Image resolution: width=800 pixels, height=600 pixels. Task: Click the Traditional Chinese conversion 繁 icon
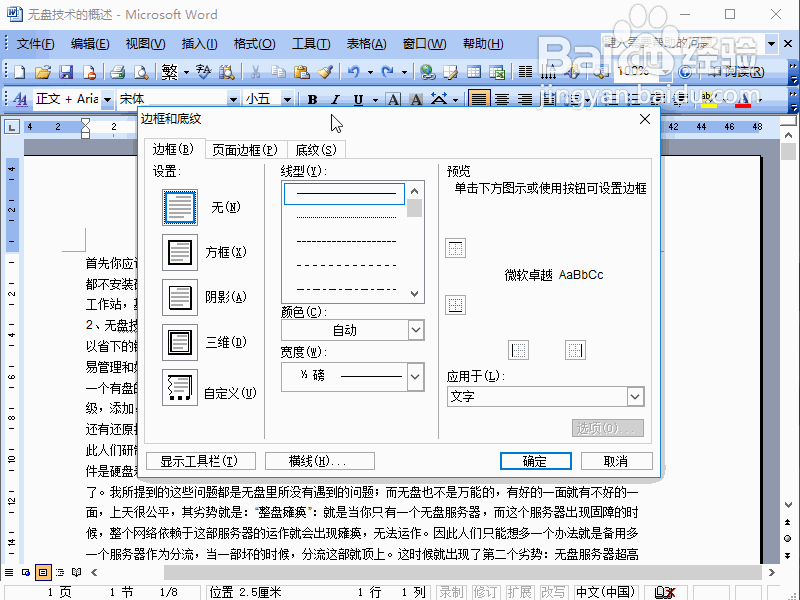169,72
